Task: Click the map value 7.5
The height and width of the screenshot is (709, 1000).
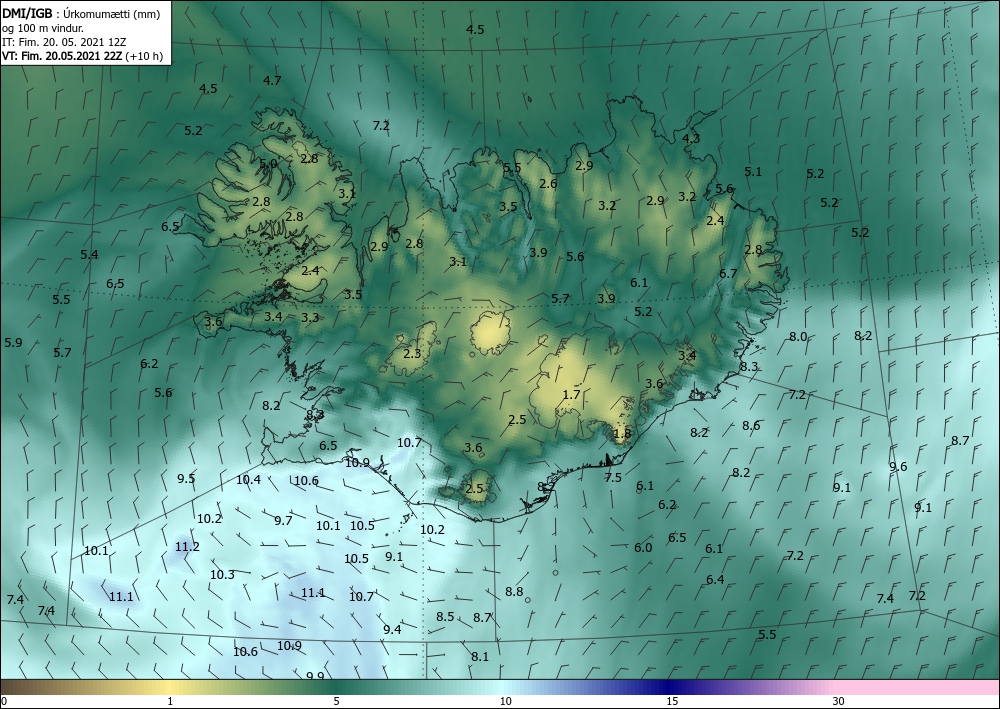Action: (x=613, y=478)
